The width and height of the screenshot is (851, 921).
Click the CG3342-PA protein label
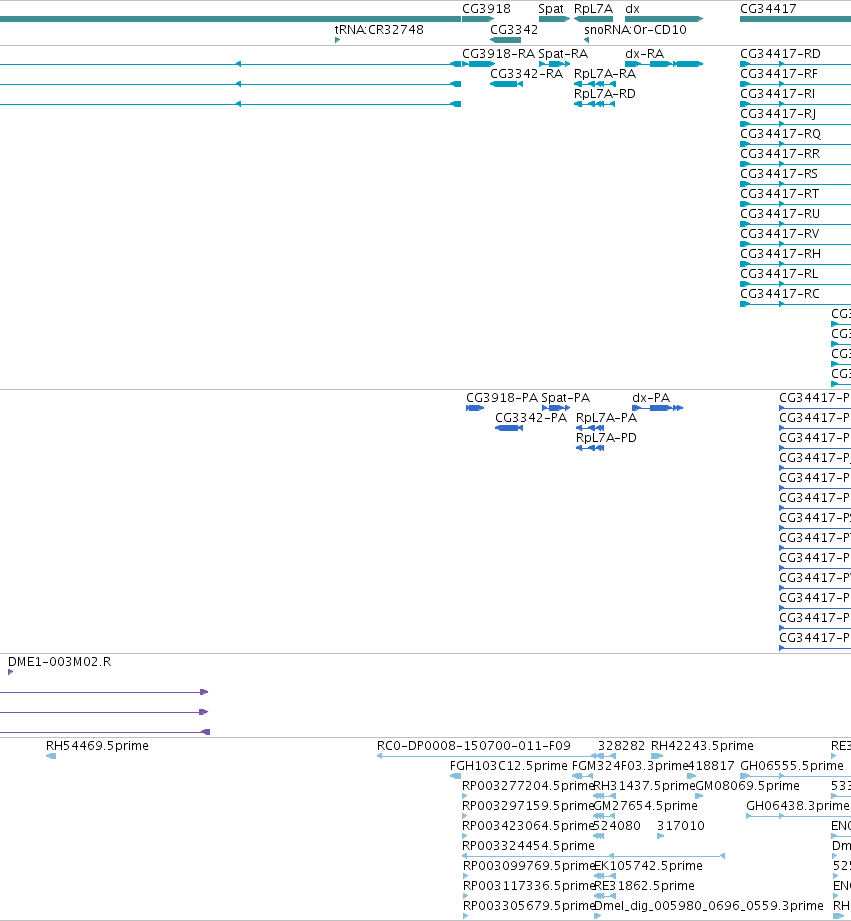point(531,418)
